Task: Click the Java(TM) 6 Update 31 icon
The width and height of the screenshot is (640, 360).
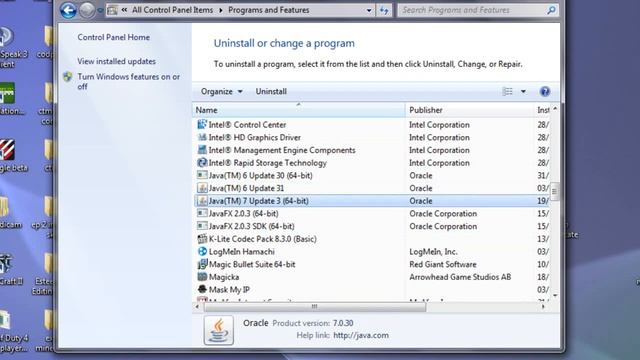Action: (202, 188)
